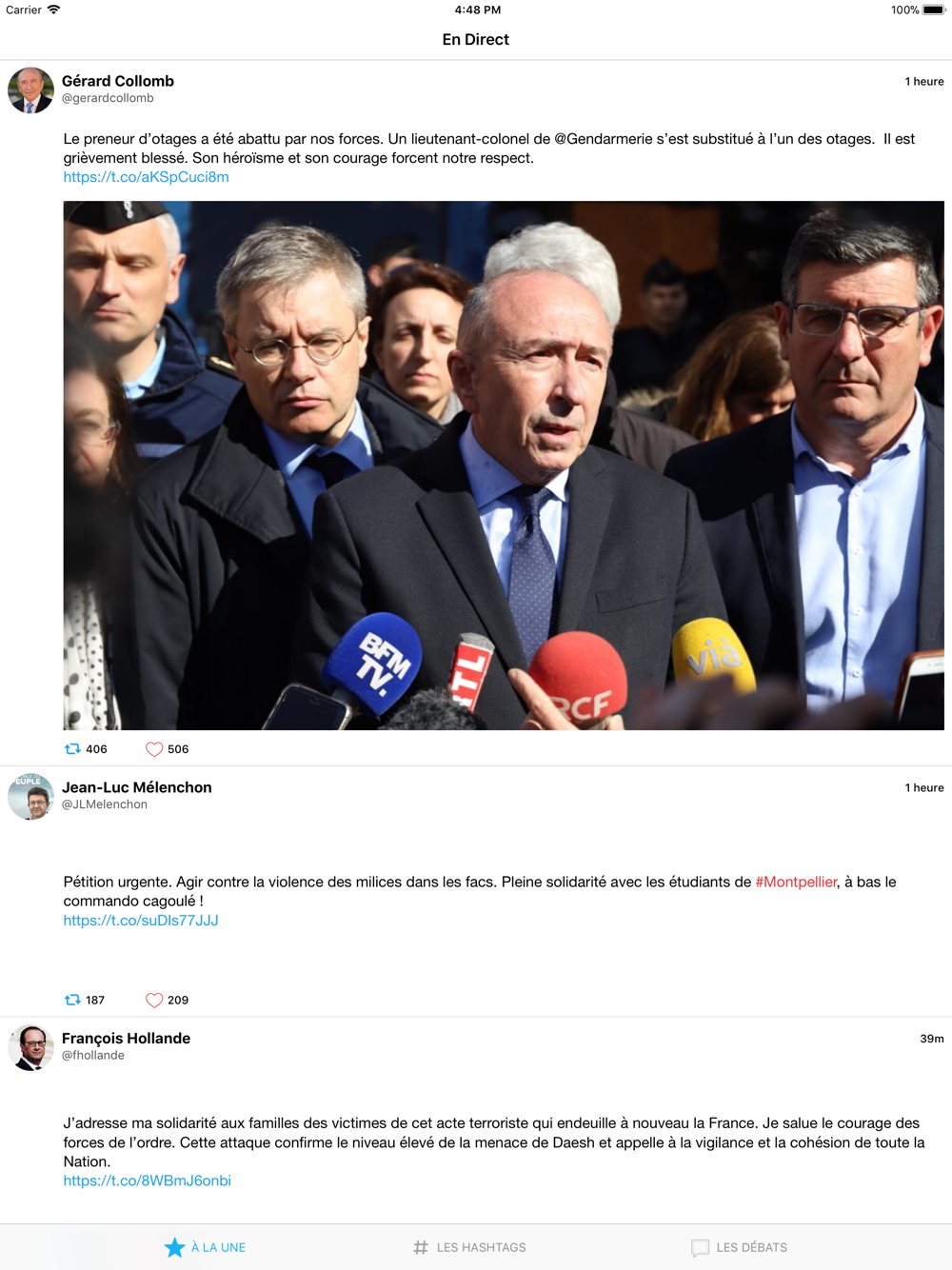Open François Hollande's profile avatar
Viewport: 952px width, 1270px height.
[x=30, y=1047]
